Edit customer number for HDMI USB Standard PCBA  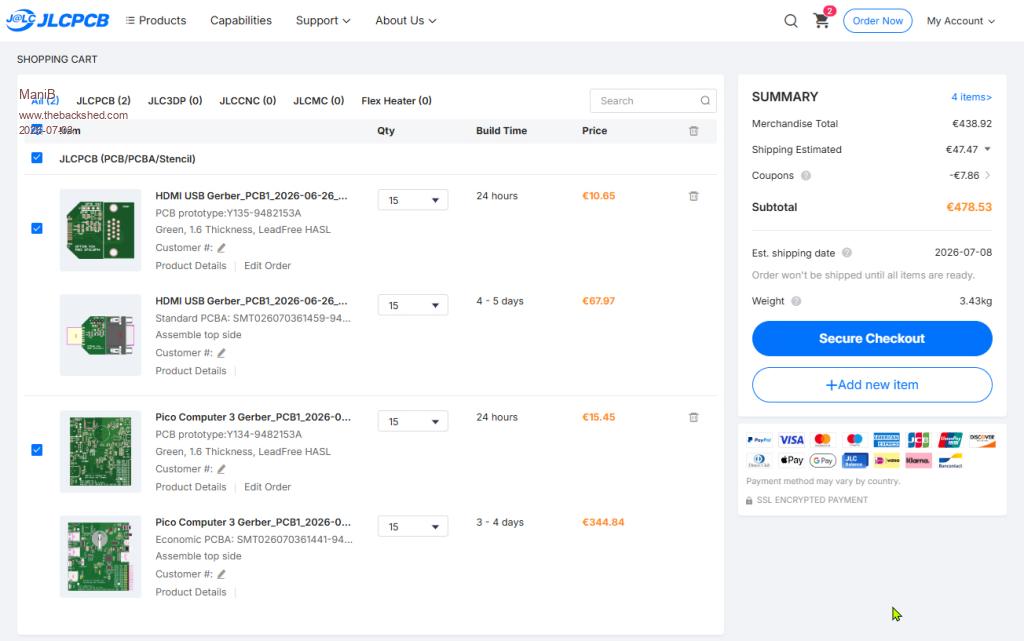(x=221, y=353)
